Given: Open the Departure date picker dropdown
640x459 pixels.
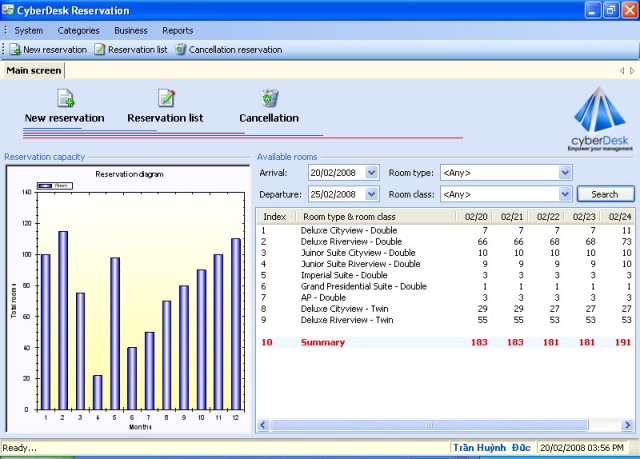Looking at the screenshot, I should [372, 194].
